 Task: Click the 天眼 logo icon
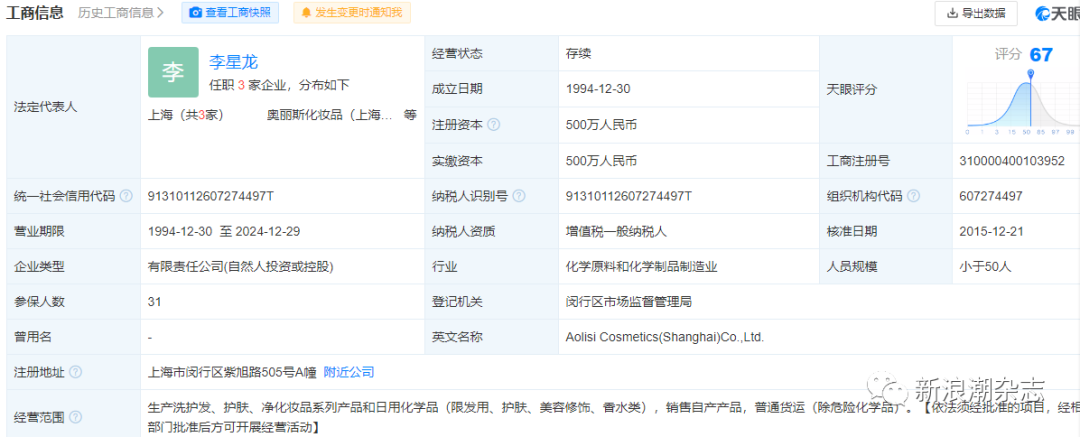(x=1043, y=13)
